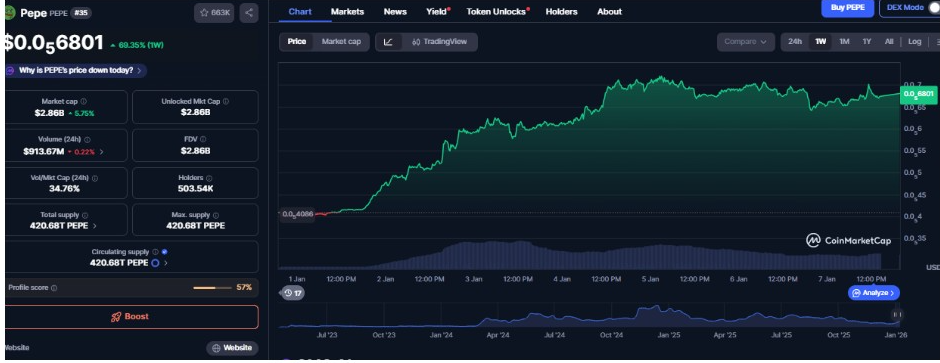Open the News tab
The height and width of the screenshot is (363, 940).
pyautogui.click(x=395, y=11)
